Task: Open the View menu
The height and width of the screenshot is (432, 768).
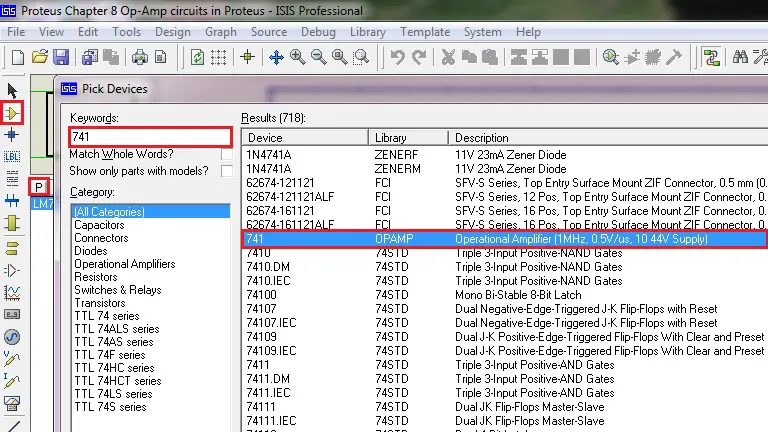Action: tap(51, 32)
